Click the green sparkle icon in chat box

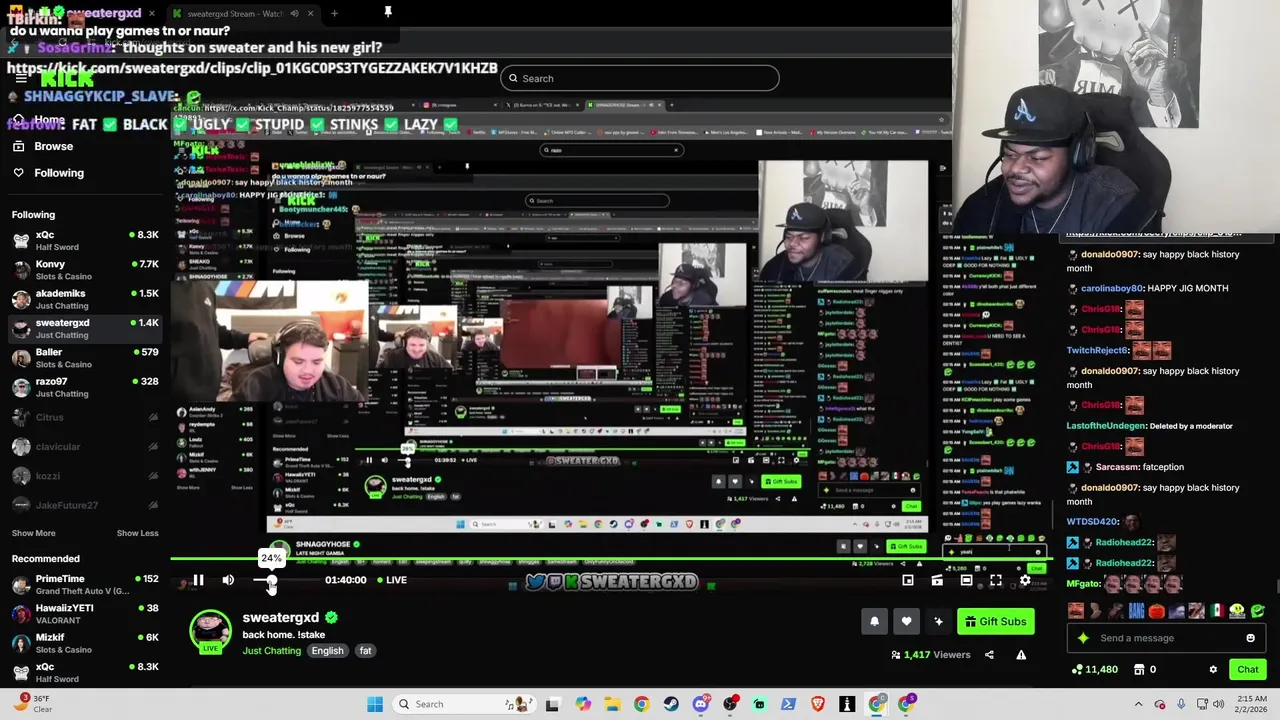pyautogui.click(x=1082, y=638)
